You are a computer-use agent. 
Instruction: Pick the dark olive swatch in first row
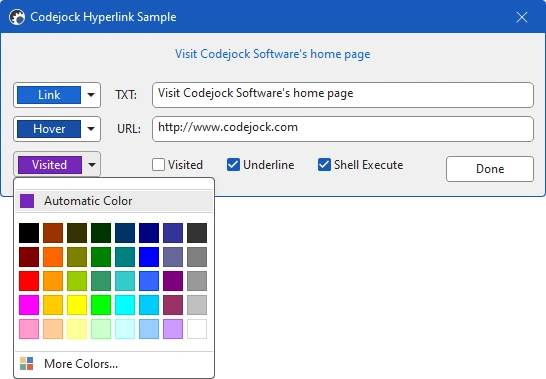pos(77,233)
